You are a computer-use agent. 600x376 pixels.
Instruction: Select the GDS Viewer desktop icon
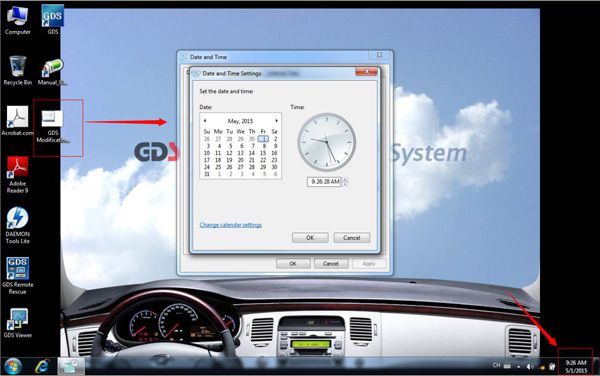tap(18, 323)
